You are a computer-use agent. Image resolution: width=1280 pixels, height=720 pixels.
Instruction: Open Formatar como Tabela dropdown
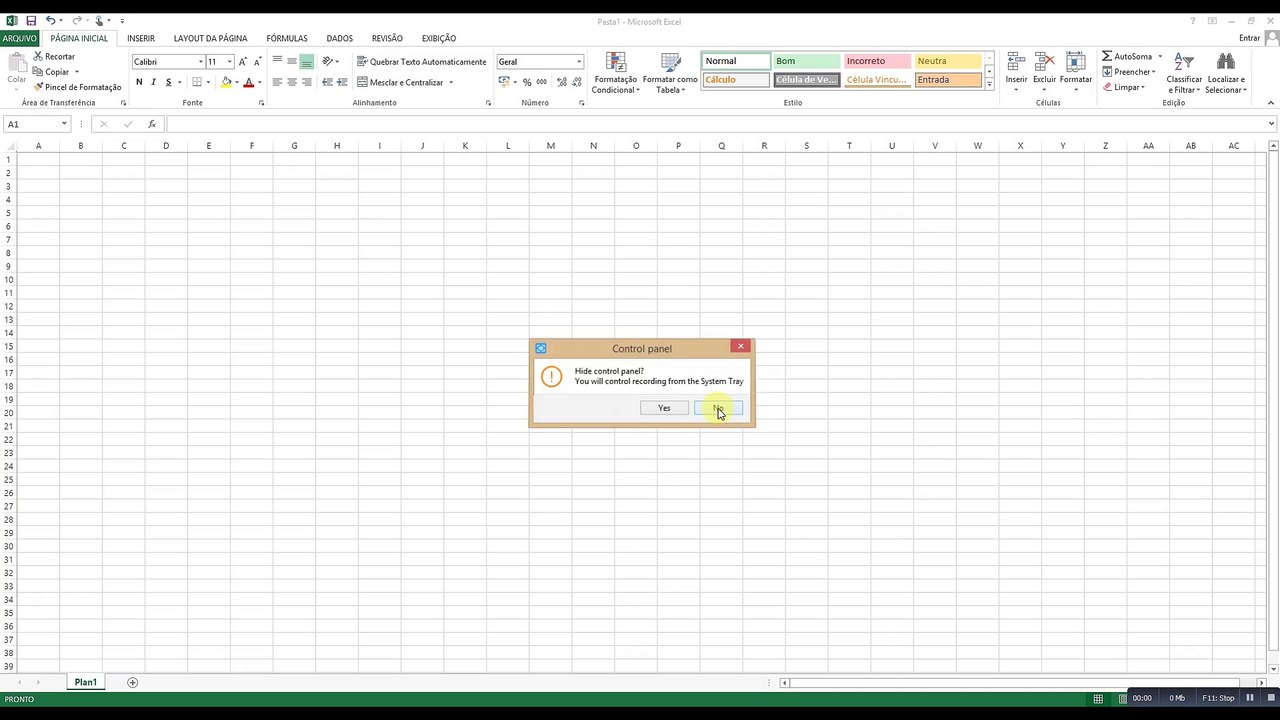pos(670,73)
